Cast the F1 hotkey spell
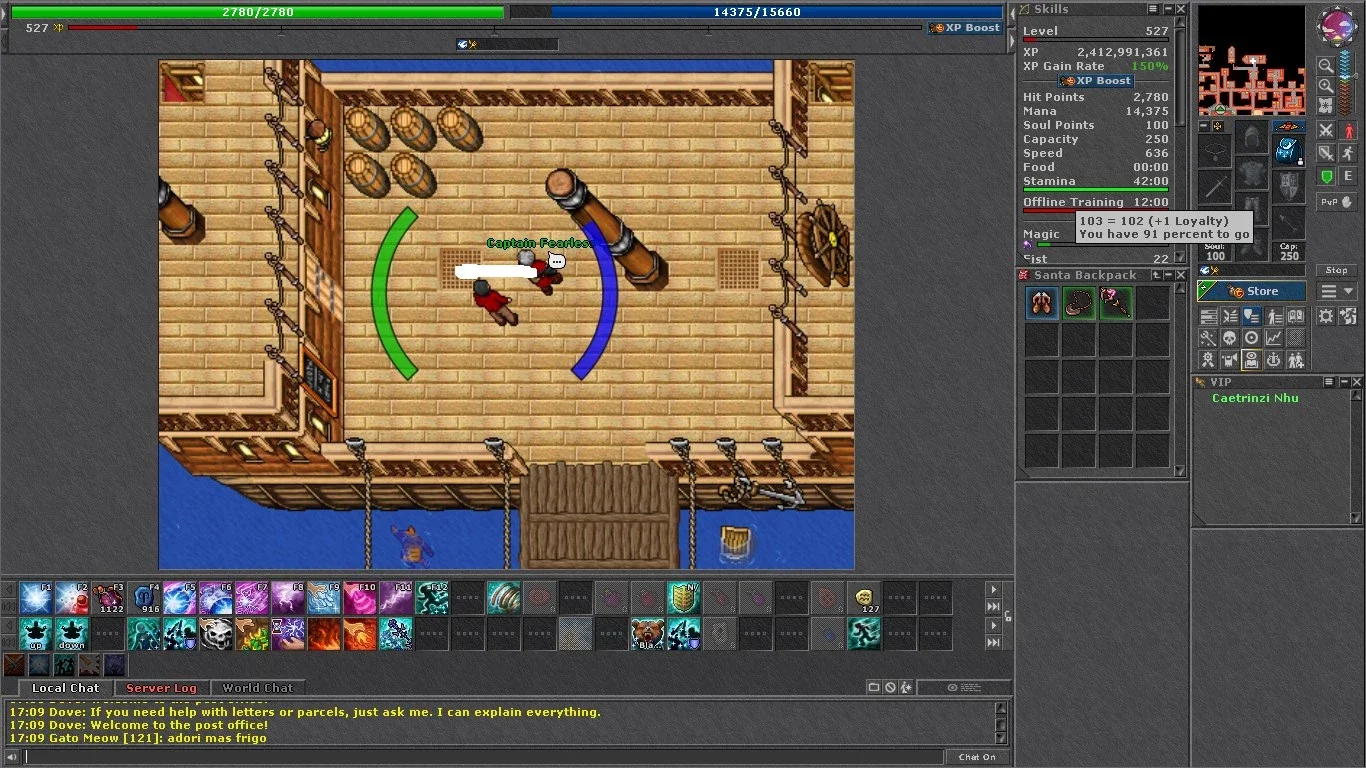This screenshot has width=1366, height=768. 36,598
